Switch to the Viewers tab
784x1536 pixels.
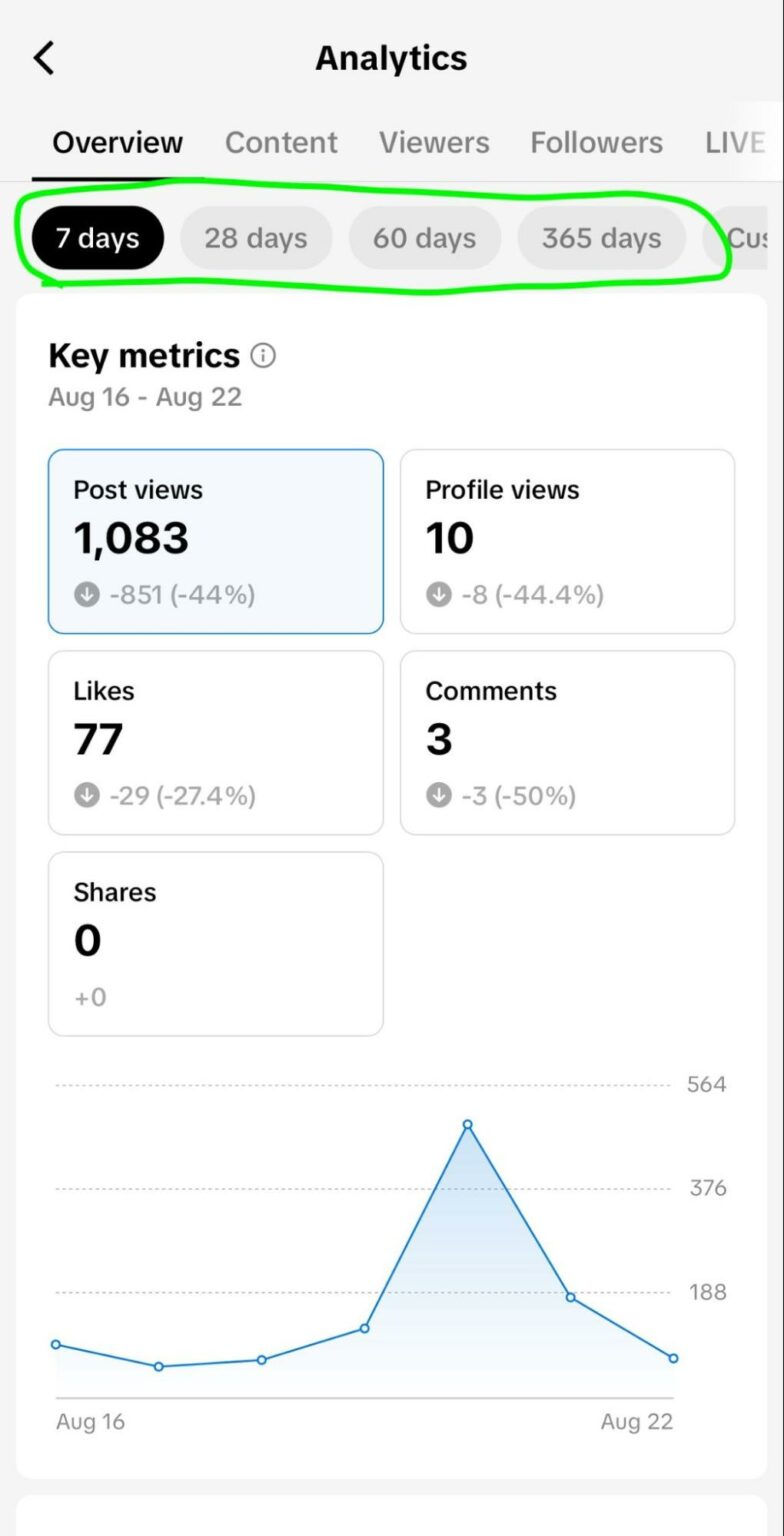434,142
